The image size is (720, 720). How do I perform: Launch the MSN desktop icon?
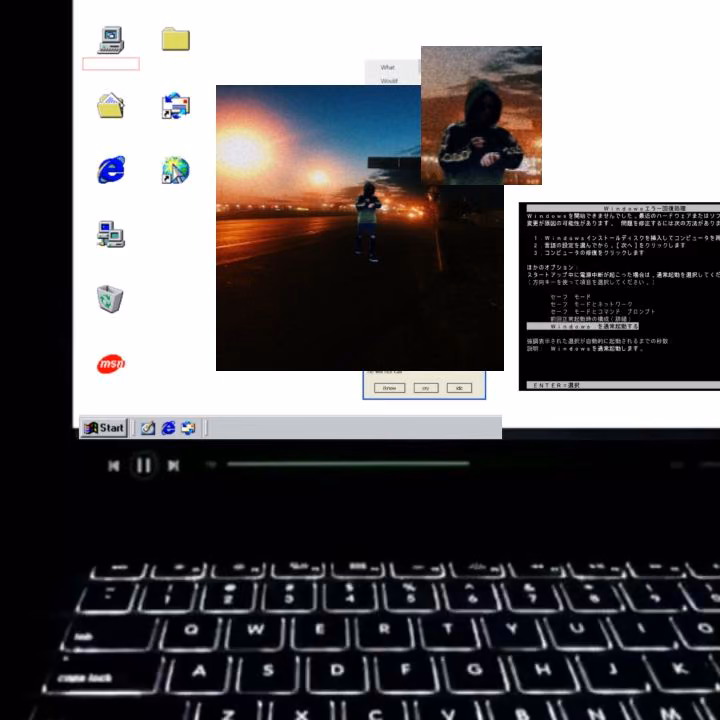click(x=111, y=364)
